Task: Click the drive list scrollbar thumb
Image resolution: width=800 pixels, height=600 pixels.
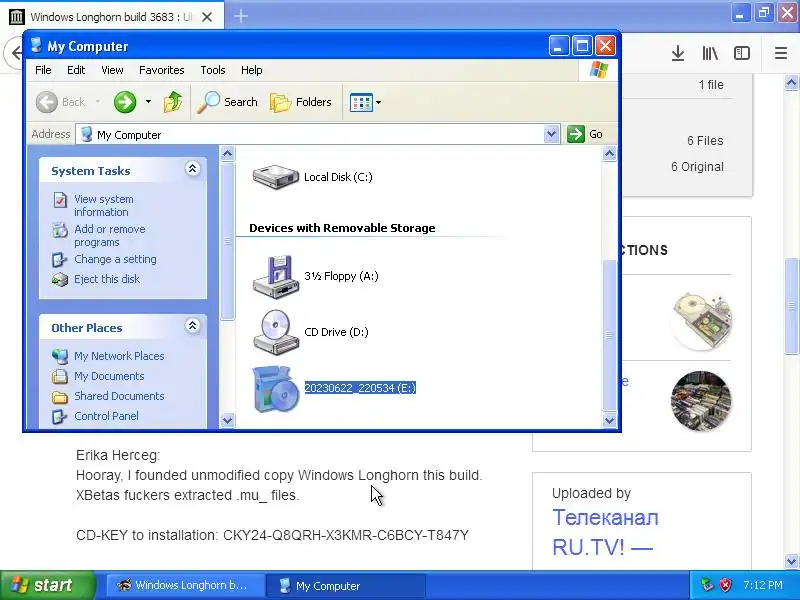Action: pyautogui.click(x=609, y=335)
